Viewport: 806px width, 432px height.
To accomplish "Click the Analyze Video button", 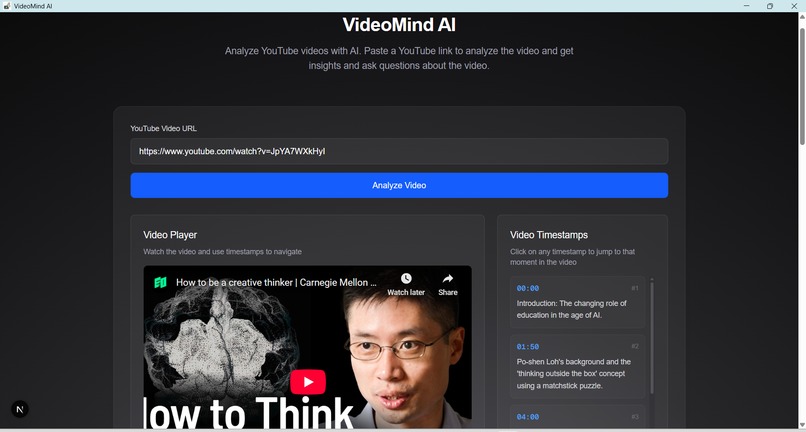I will [399, 185].
